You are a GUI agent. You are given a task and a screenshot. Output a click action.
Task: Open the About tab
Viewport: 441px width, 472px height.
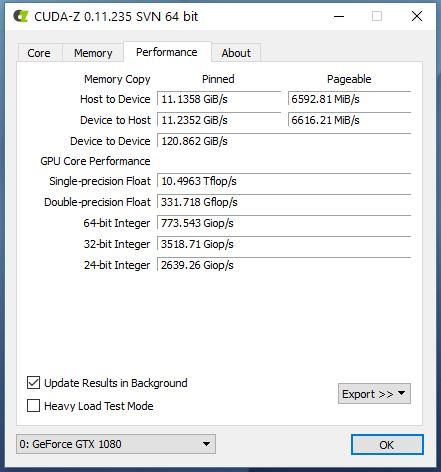(x=236, y=53)
